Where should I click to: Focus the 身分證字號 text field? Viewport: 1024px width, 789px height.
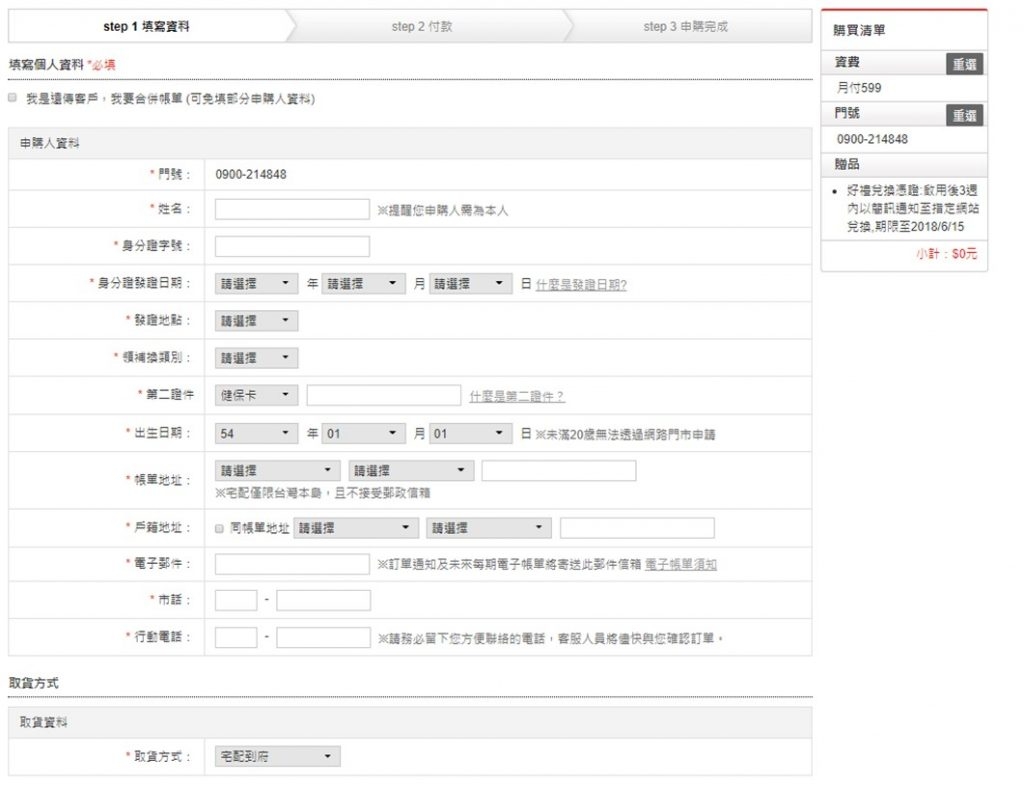(292, 246)
